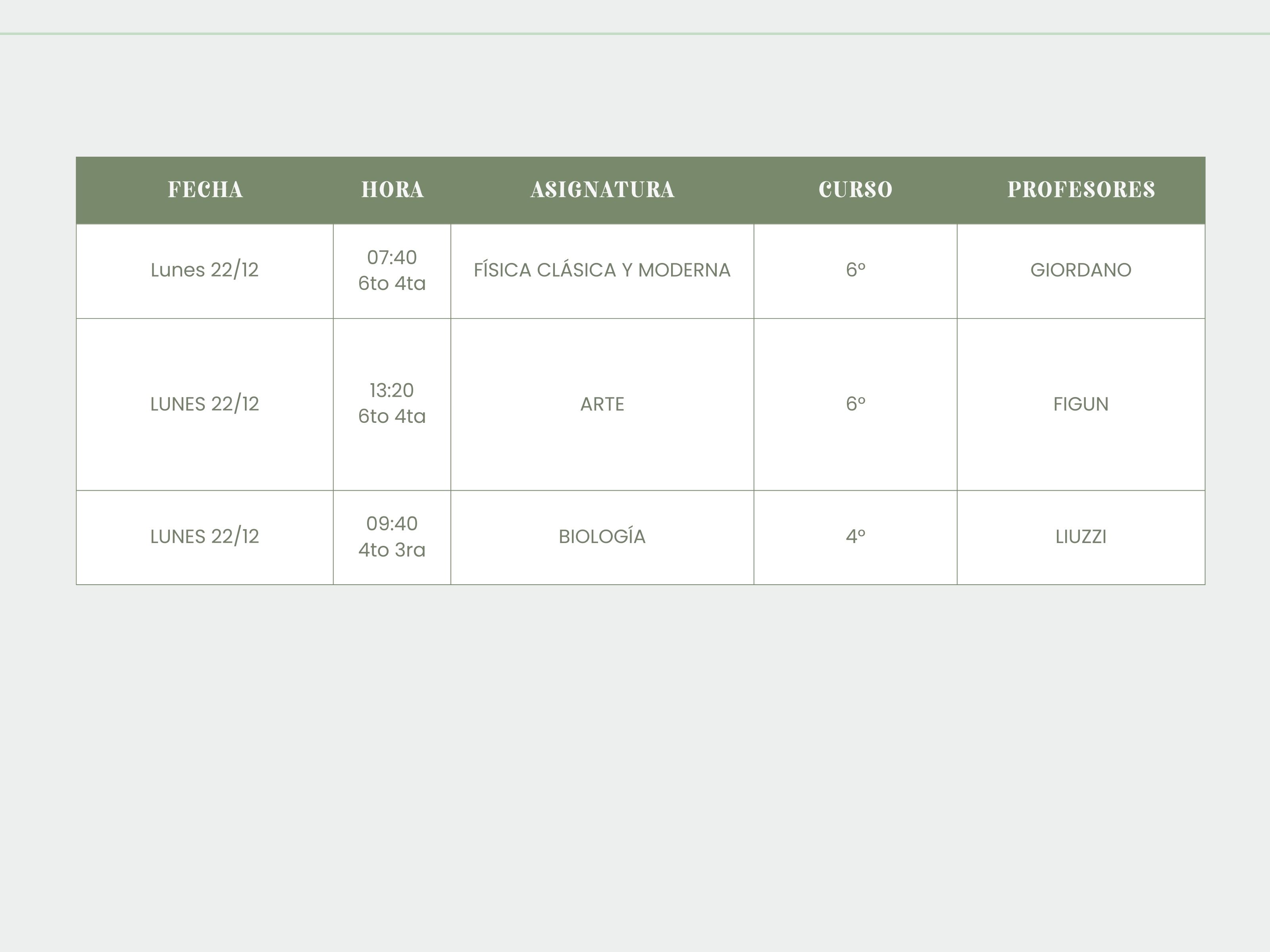Image resolution: width=1270 pixels, height=952 pixels.
Task: Click the 13:20 time cell
Action: click(392, 403)
